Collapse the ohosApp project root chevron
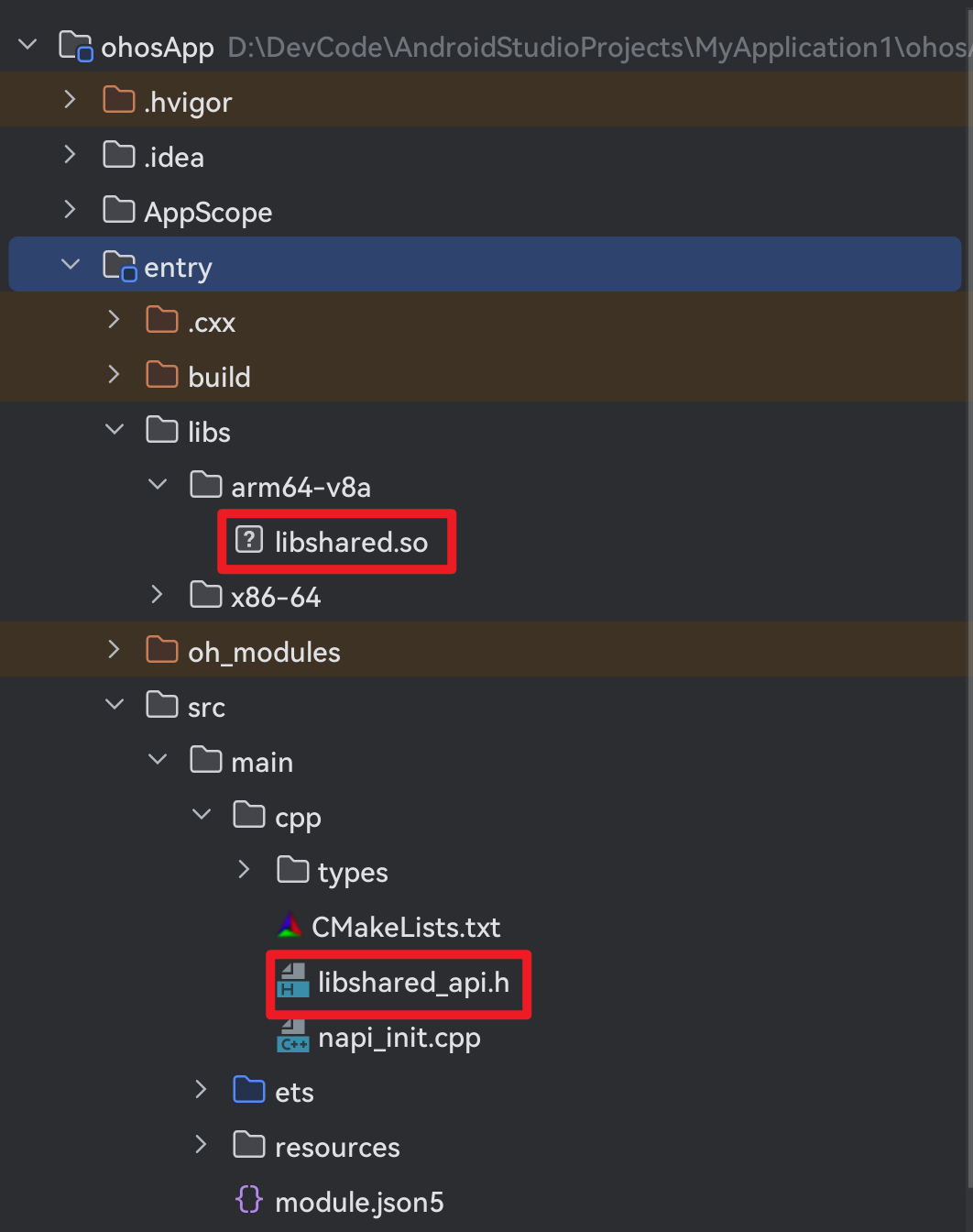 tap(27, 44)
